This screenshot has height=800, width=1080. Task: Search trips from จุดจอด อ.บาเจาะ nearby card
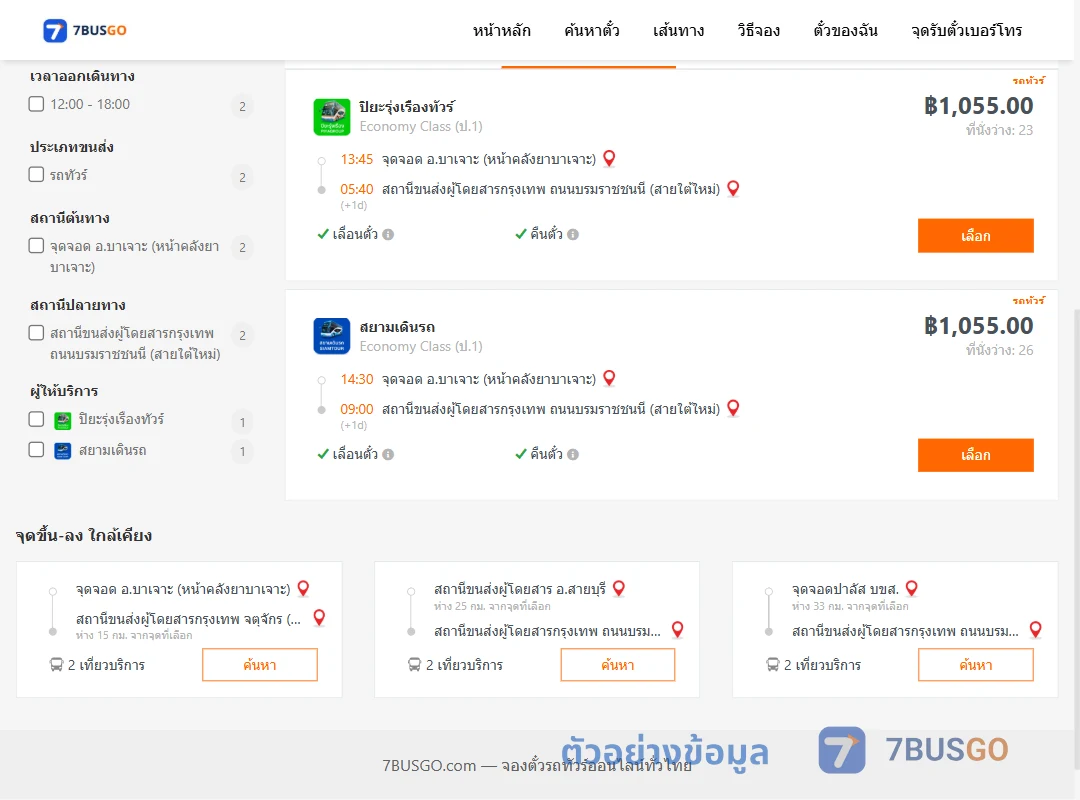click(260, 665)
